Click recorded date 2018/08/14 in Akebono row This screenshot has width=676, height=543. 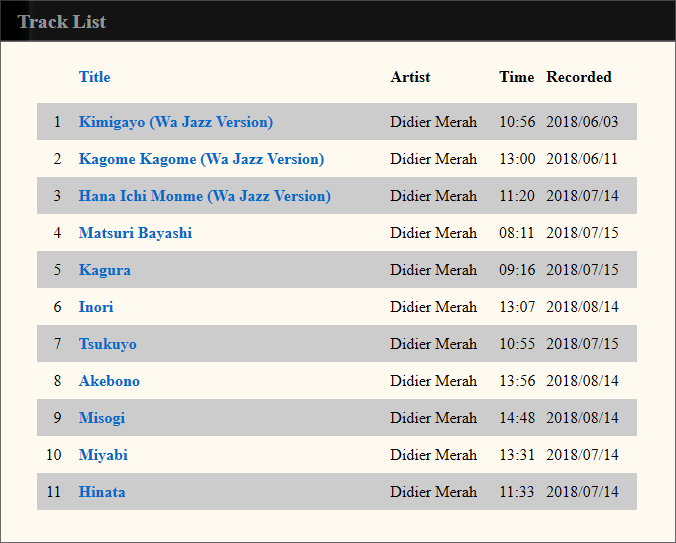point(582,381)
